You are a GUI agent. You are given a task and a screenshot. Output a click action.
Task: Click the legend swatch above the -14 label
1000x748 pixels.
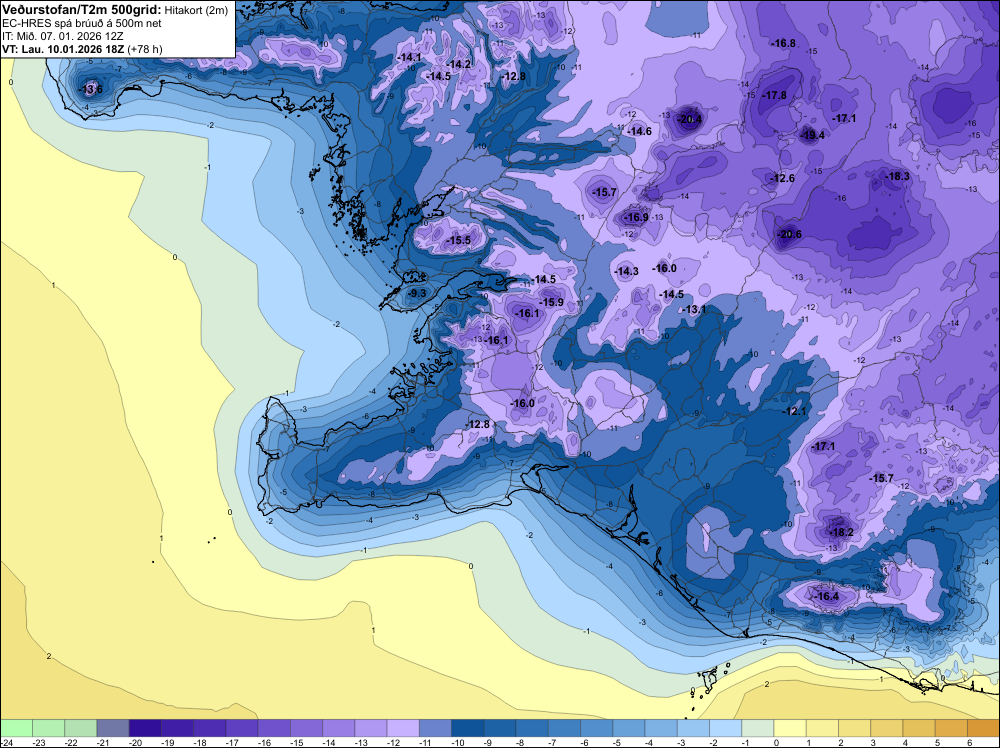click(339, 728)
